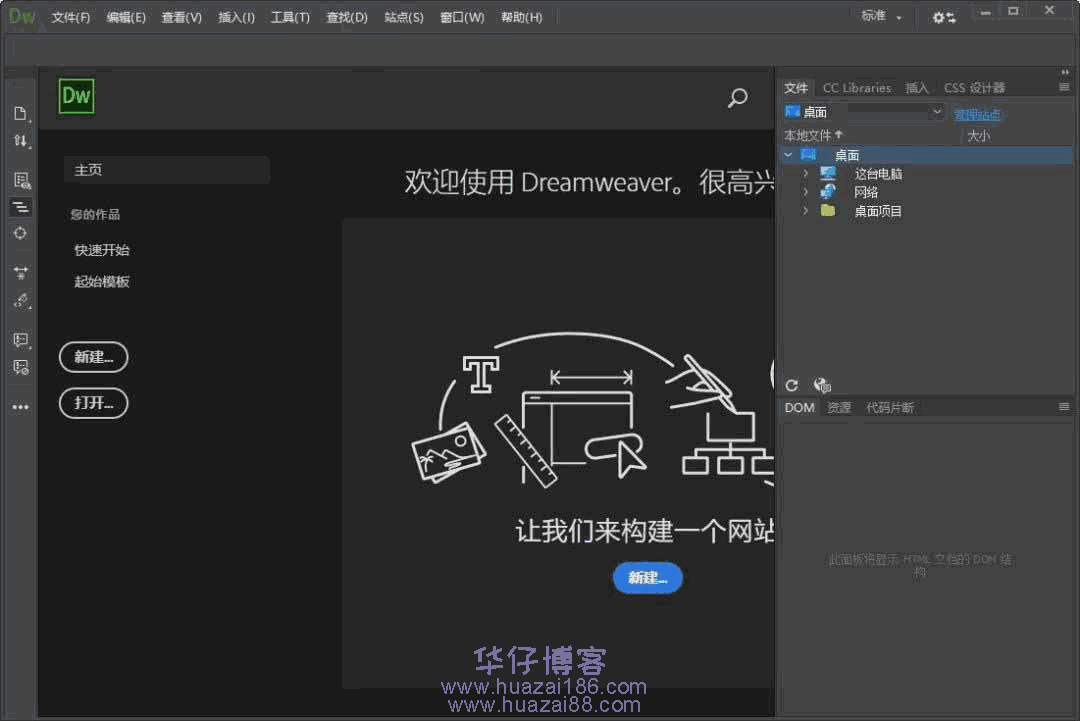Select 主页 in the start sidebar
This screenshot has height=721, width=1080.
[166, 169]
